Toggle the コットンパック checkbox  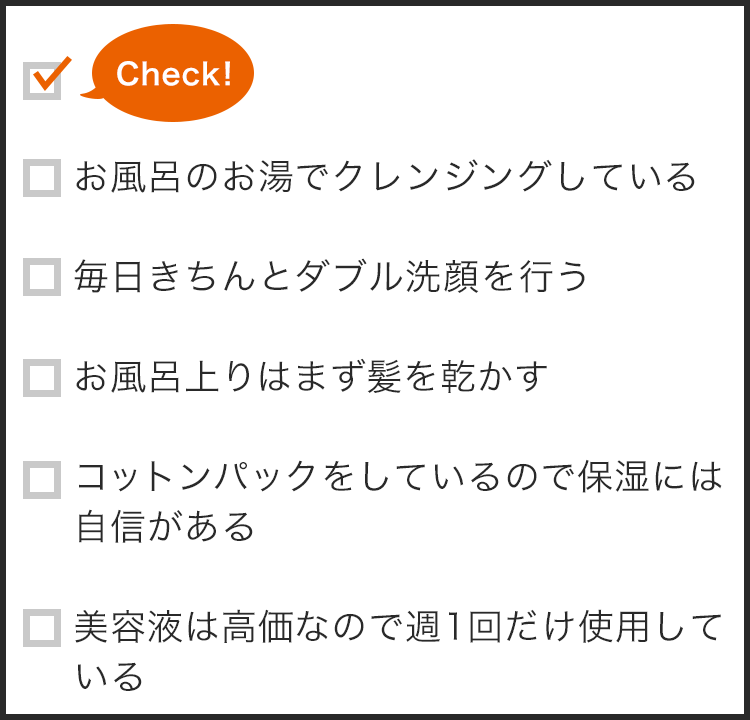coord(42,480)
